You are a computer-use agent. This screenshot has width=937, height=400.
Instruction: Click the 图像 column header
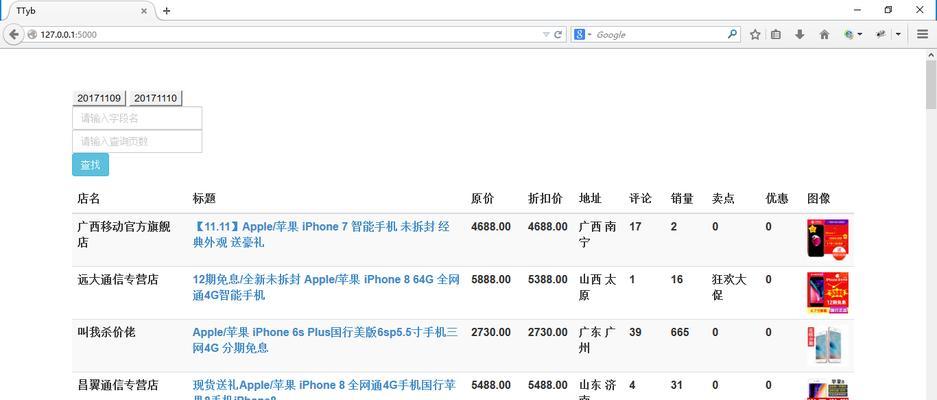(x=819, y=199)
